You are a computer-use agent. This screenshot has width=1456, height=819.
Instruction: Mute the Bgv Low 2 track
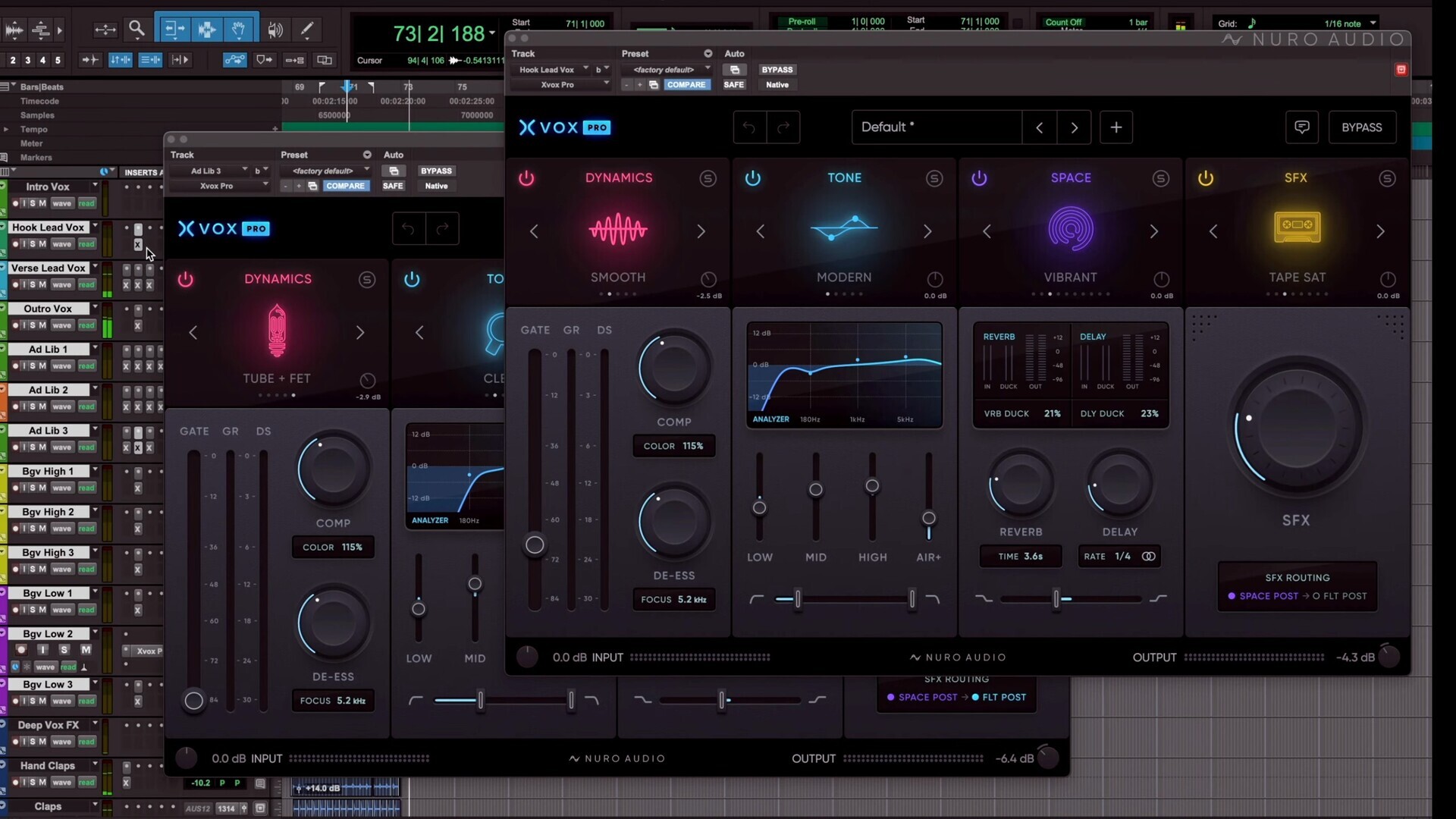click(x=86, y=650)
